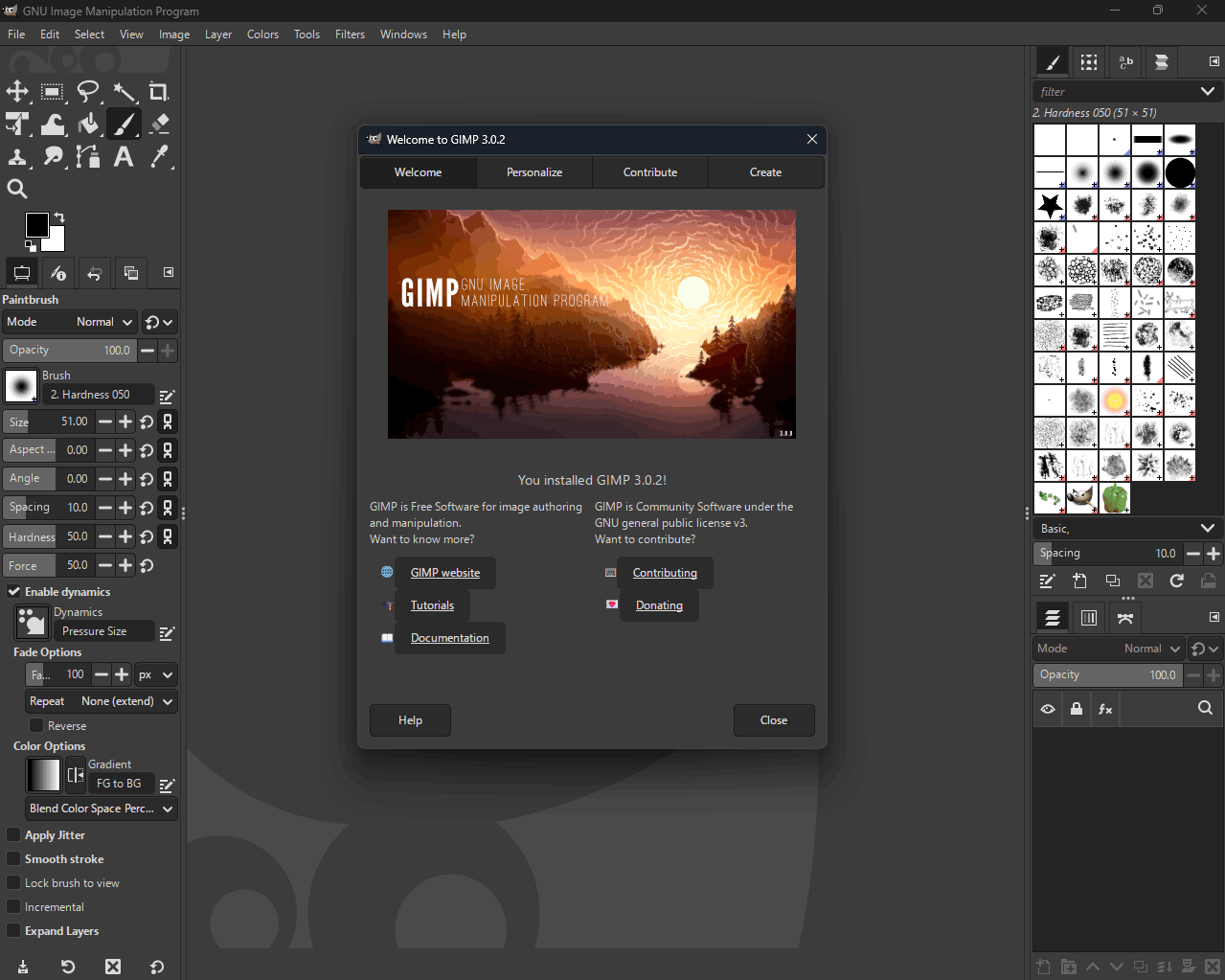The width and height of the screenshot is (1225, 980).
Task: Enable Lock brush to view
Action: click(x=13, y=883)
